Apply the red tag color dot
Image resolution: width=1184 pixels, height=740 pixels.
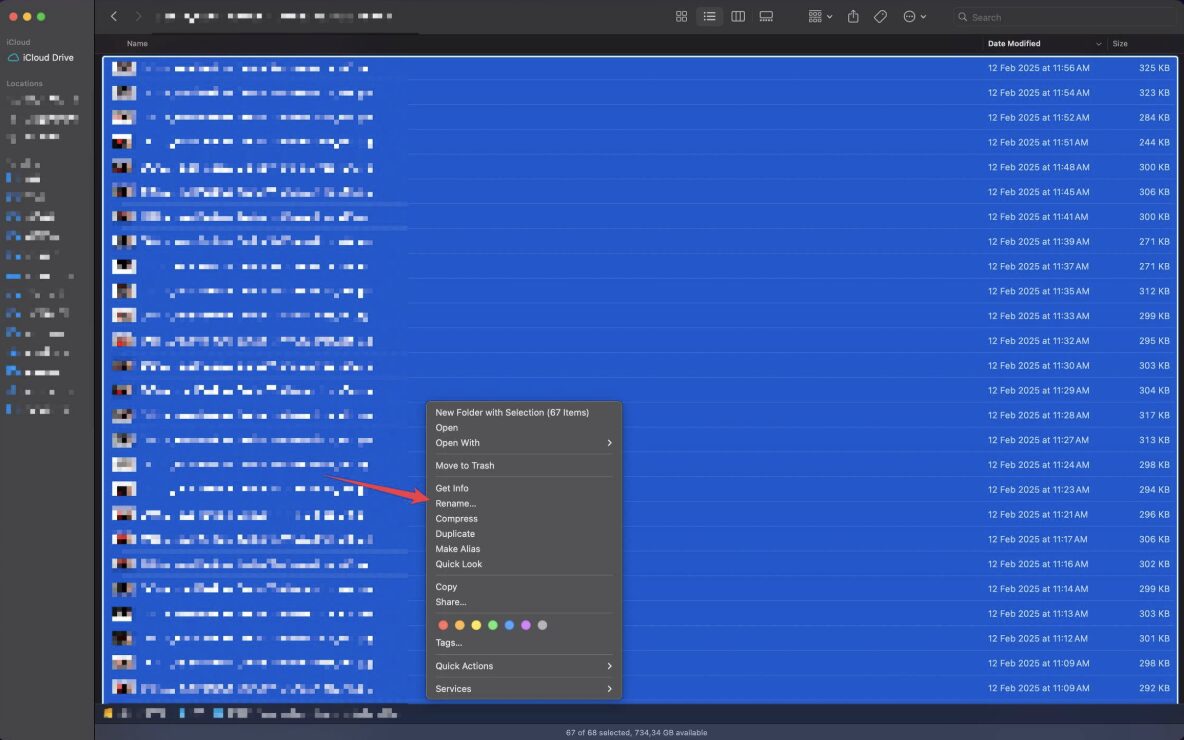[443, 625]
